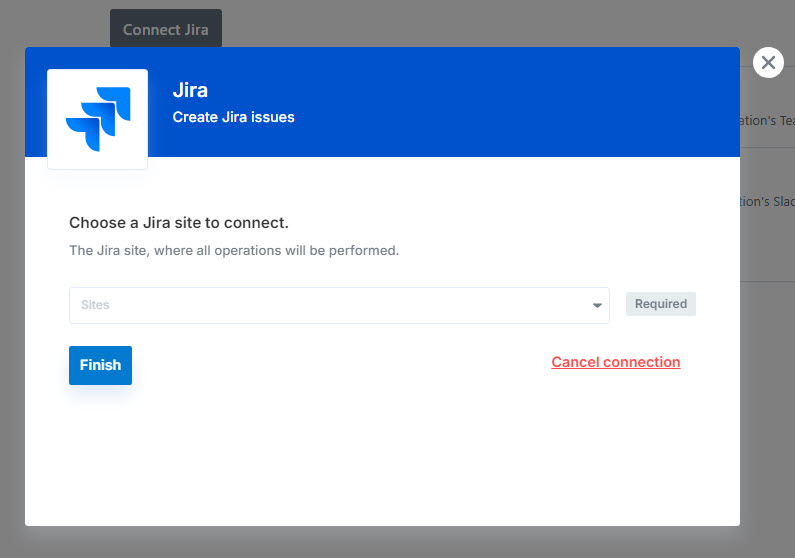This screenshot has width=795, height=558.
Task: Open the Sites dropdown
Action: [x=339, y=305]
